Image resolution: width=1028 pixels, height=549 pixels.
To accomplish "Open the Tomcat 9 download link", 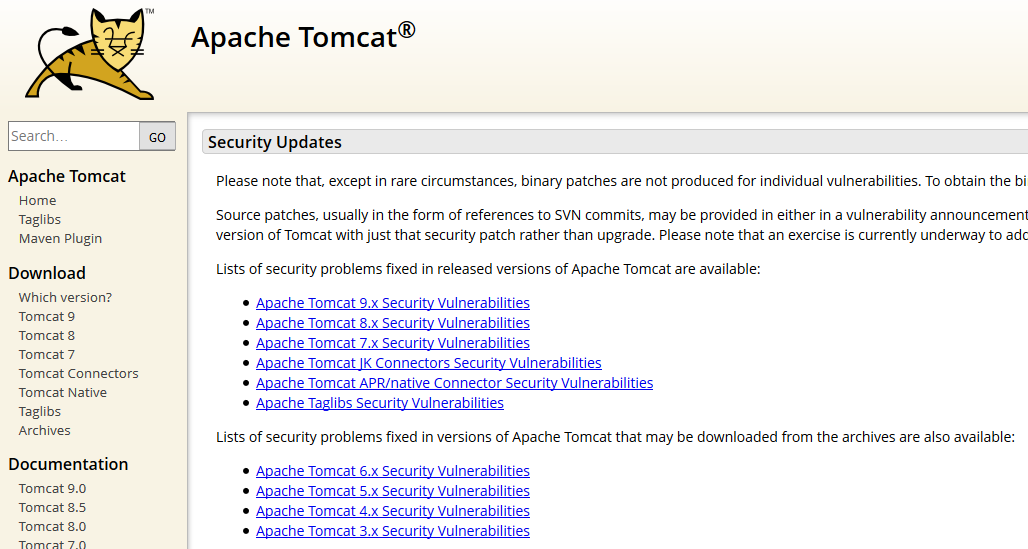I will point(47,316).
